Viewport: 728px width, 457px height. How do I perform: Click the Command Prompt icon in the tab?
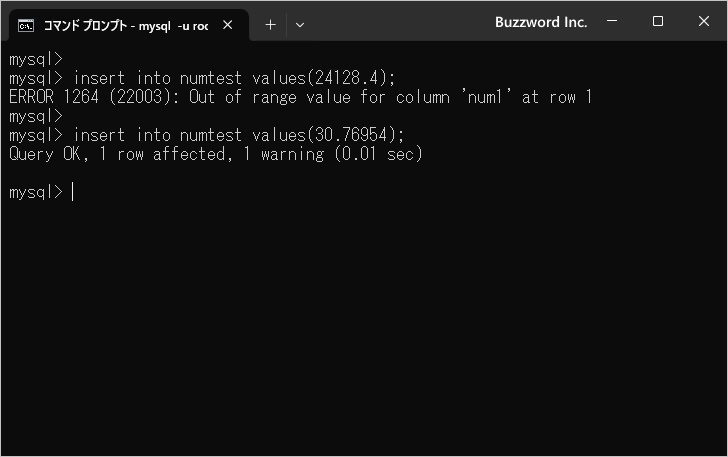pos(26,26)
